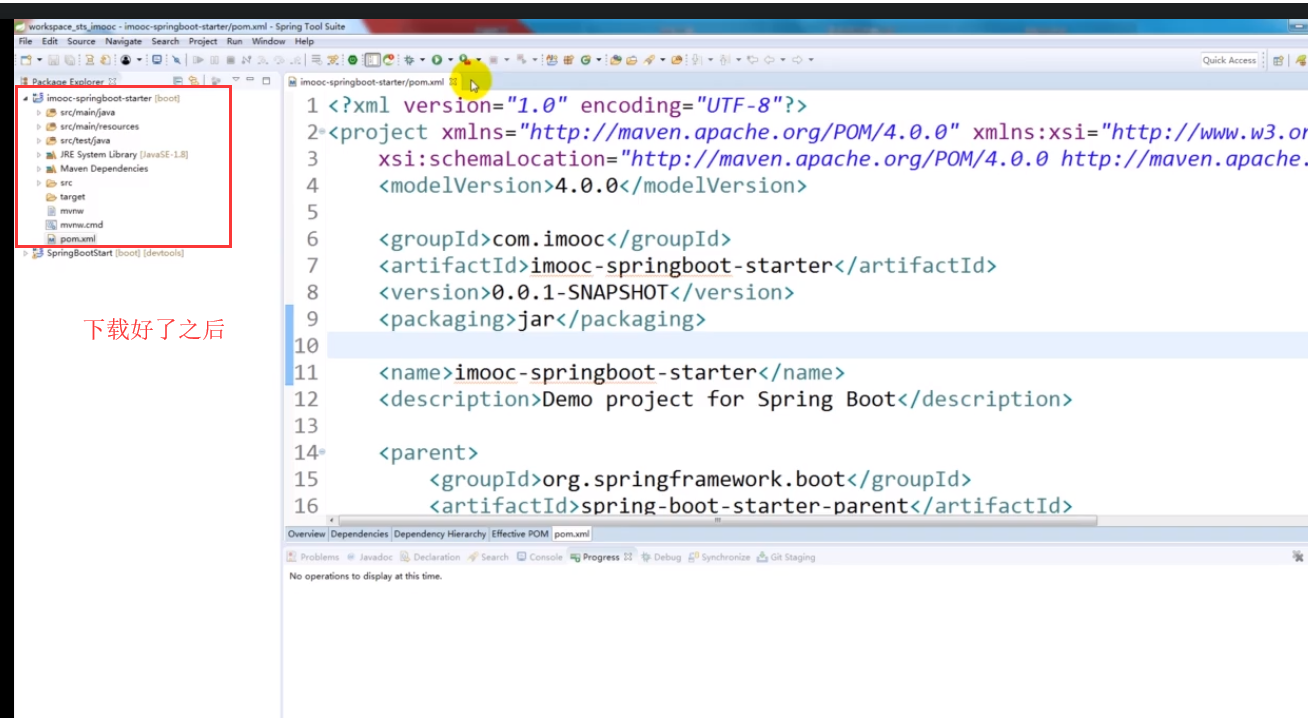Open the Forward history dropdown arrow
Viewport: 1308px width, 718px height.
tap(810, 60)
